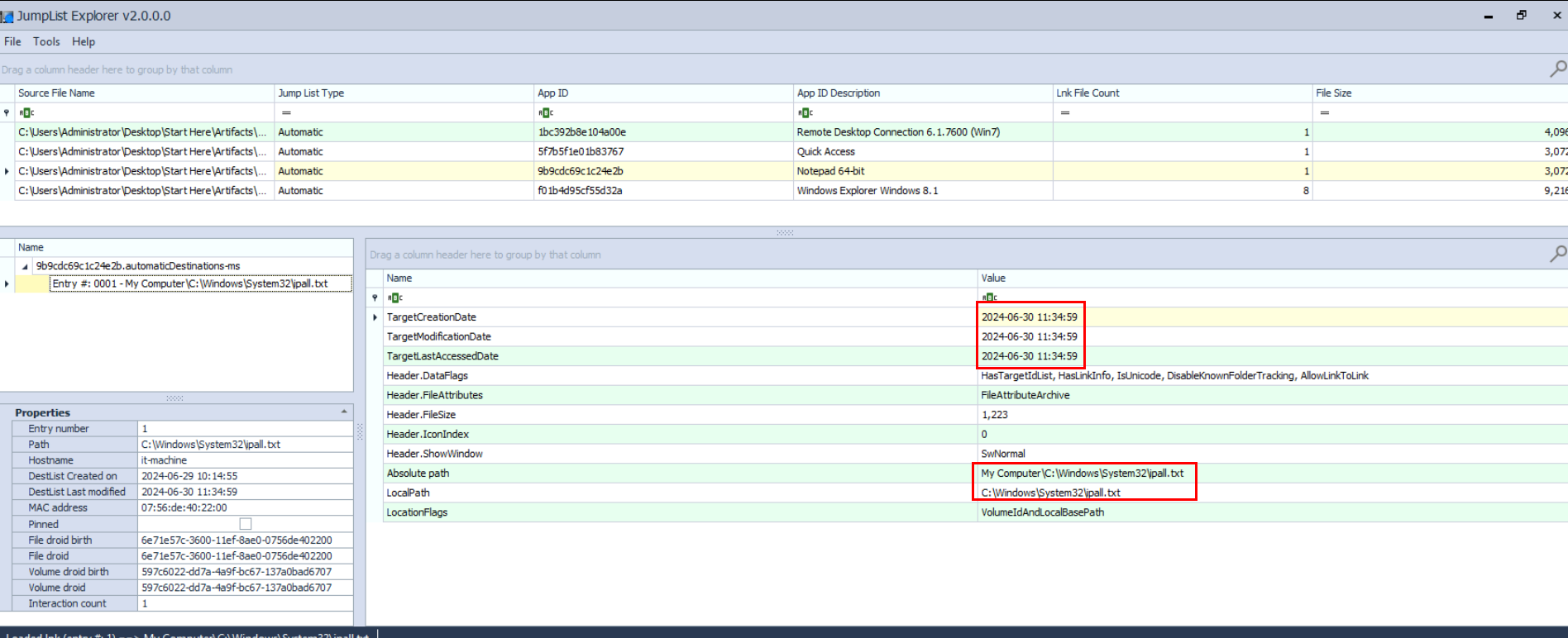1568x638 pixels.
Task: Click the search magnifier in top grid
Action: (x=1557, y=69)
